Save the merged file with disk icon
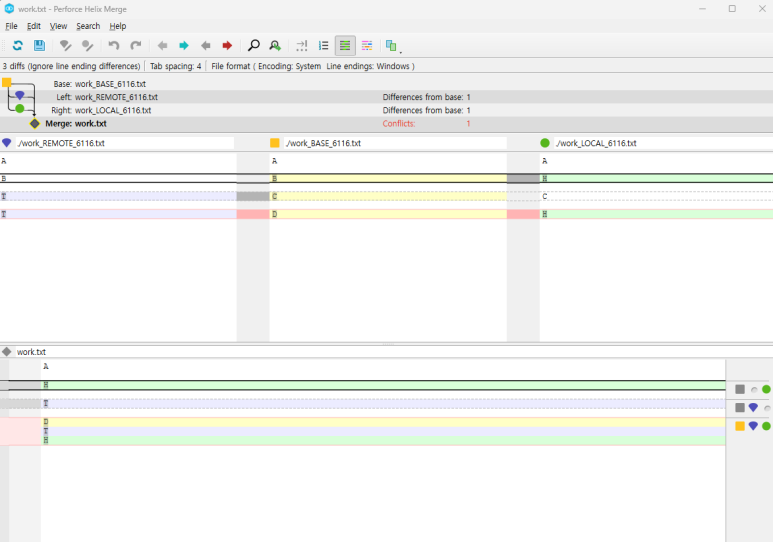This screenshot has width=773, height=542. (x=39, y=46)
